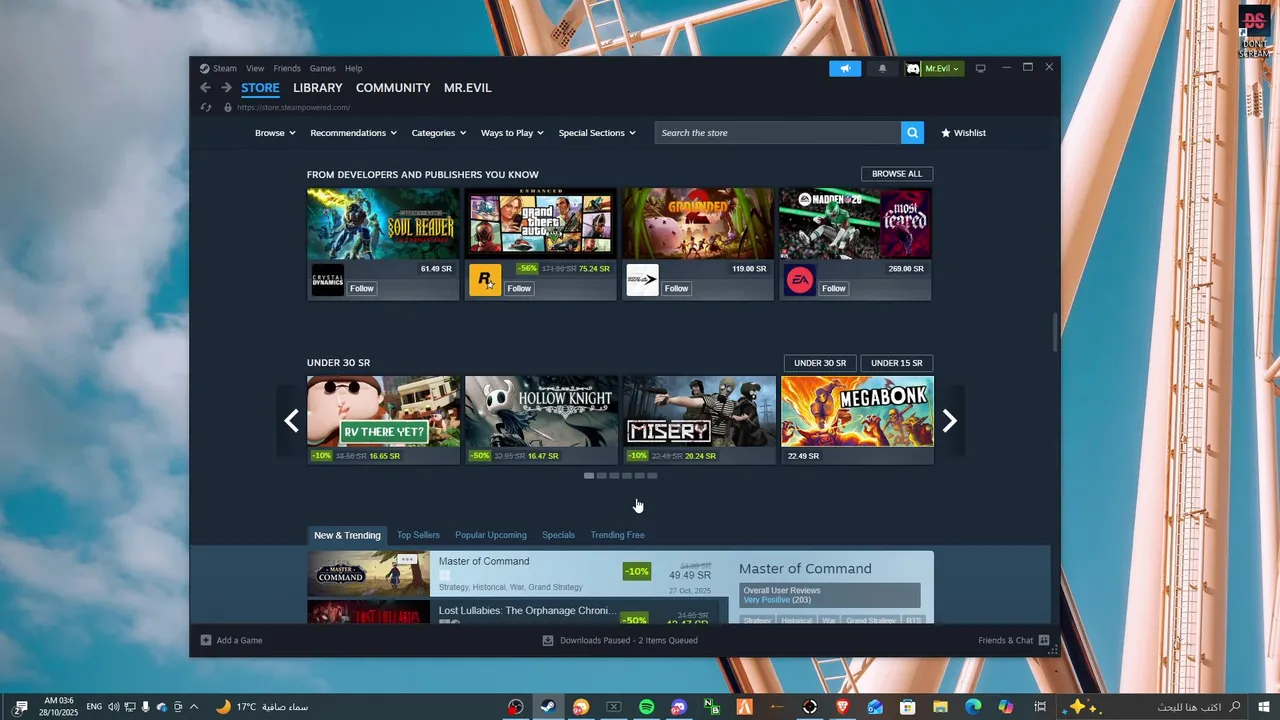Click the Add a Game plus icon
1280x720 pixels.
click(x=206, y=640)
